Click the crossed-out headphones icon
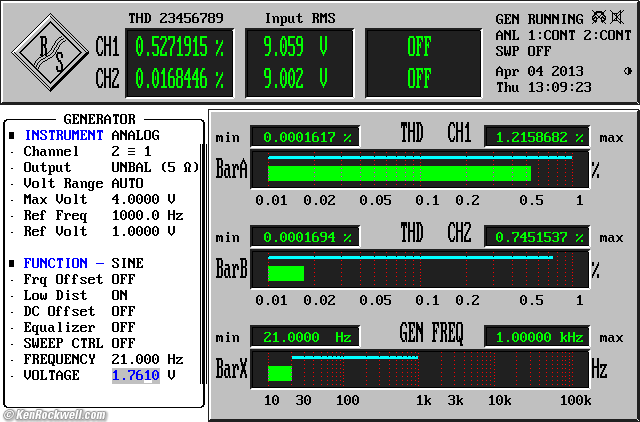 [600, 18]
